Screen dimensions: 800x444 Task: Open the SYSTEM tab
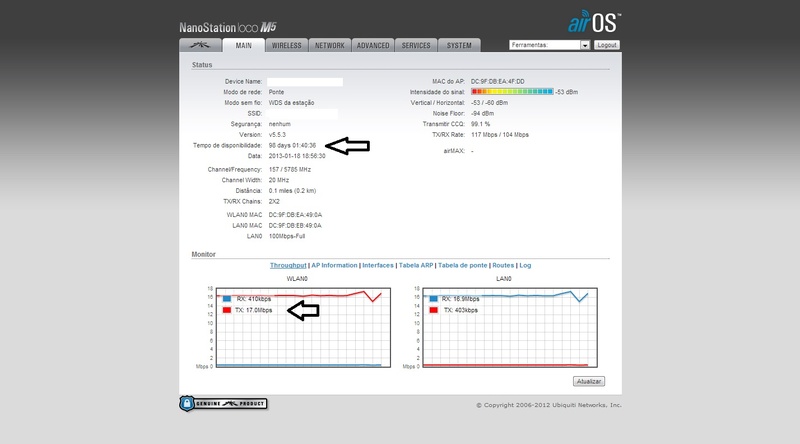pos(459,45)
